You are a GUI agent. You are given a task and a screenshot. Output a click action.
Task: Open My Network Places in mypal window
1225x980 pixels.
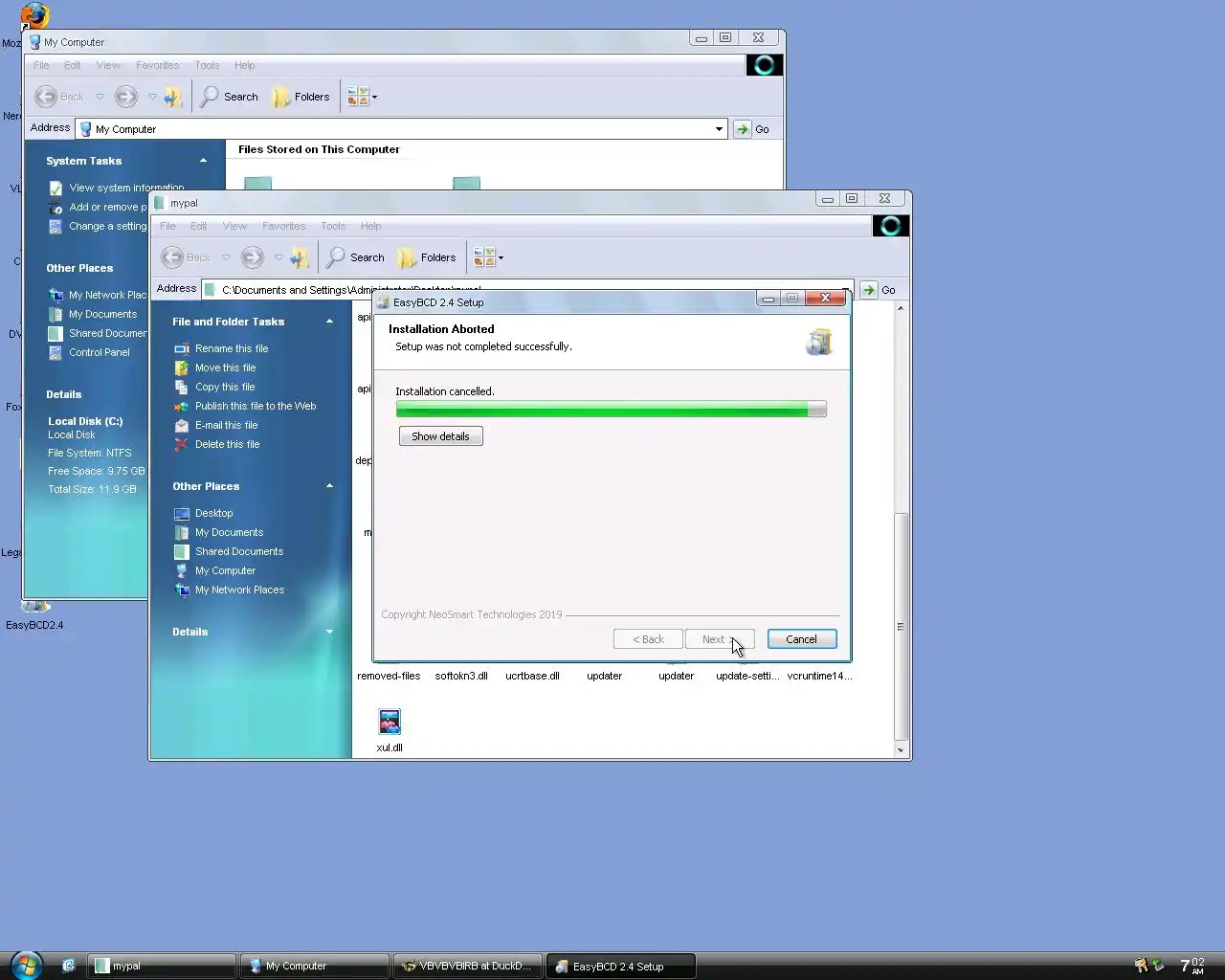pyautogui.click(x=239, y=590)
